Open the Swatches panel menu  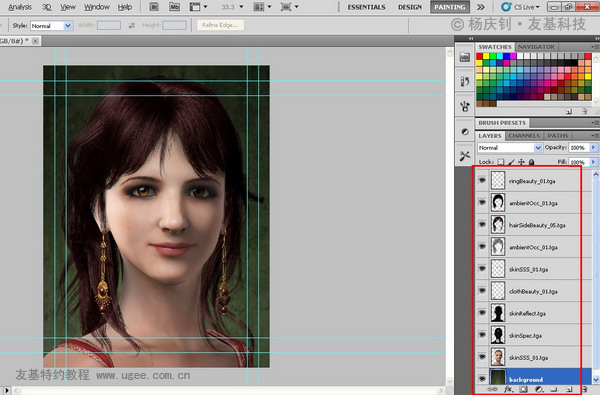(595, 47)
